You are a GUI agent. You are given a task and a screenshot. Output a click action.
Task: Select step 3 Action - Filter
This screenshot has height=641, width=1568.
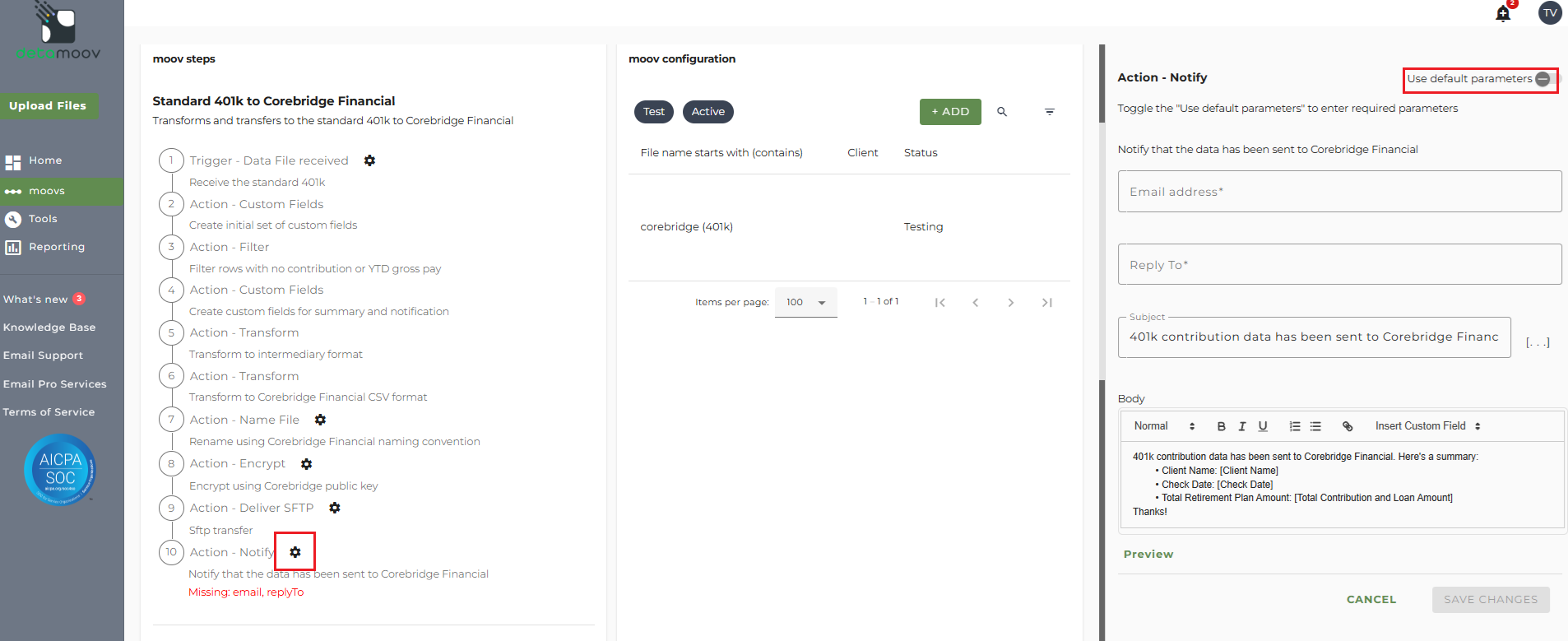[x=230, y=247]
